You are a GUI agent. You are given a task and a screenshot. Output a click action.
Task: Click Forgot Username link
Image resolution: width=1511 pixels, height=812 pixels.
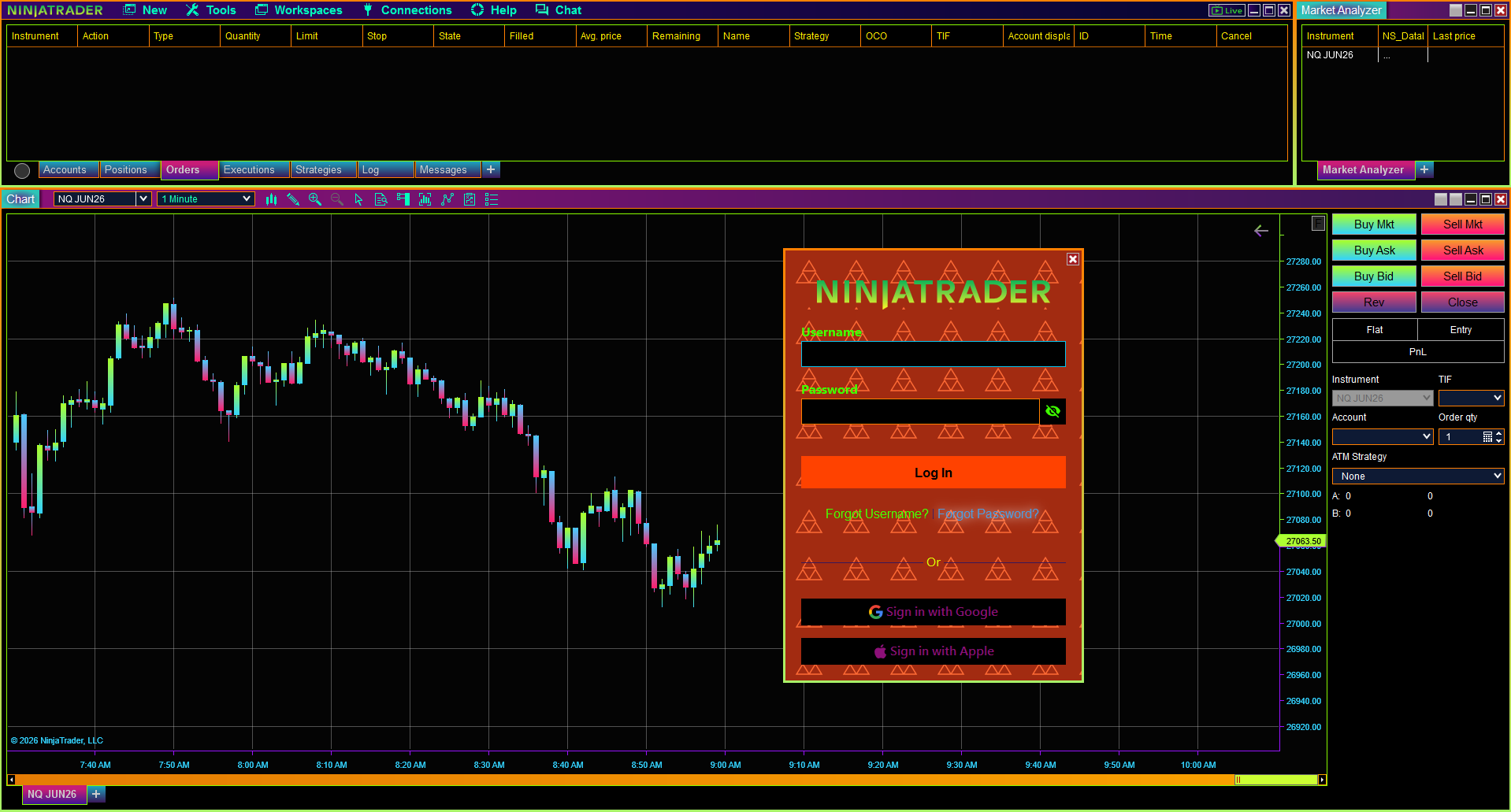coord(877,514)
